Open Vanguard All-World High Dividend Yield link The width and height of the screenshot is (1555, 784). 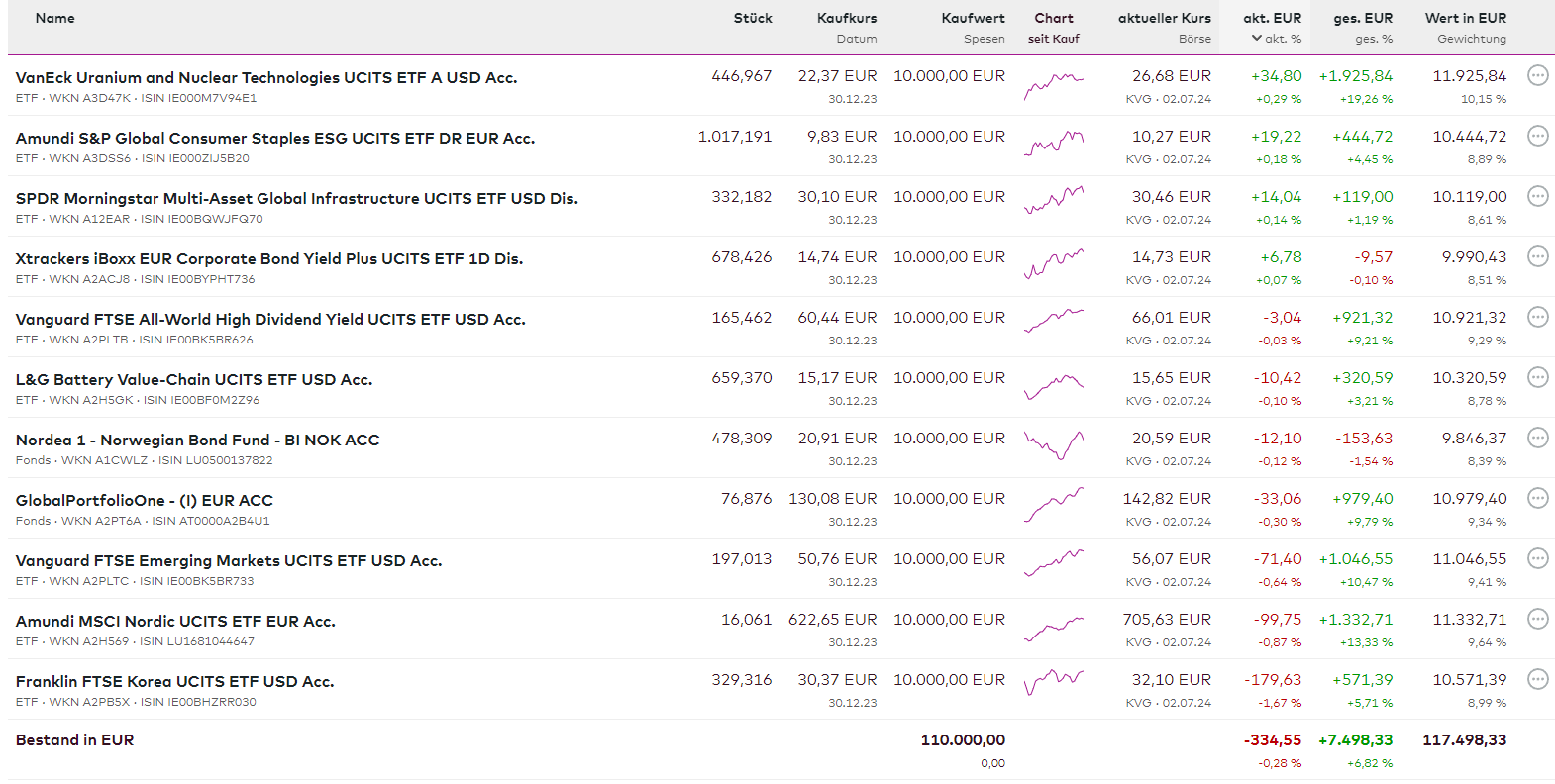(x=270, y=319)
